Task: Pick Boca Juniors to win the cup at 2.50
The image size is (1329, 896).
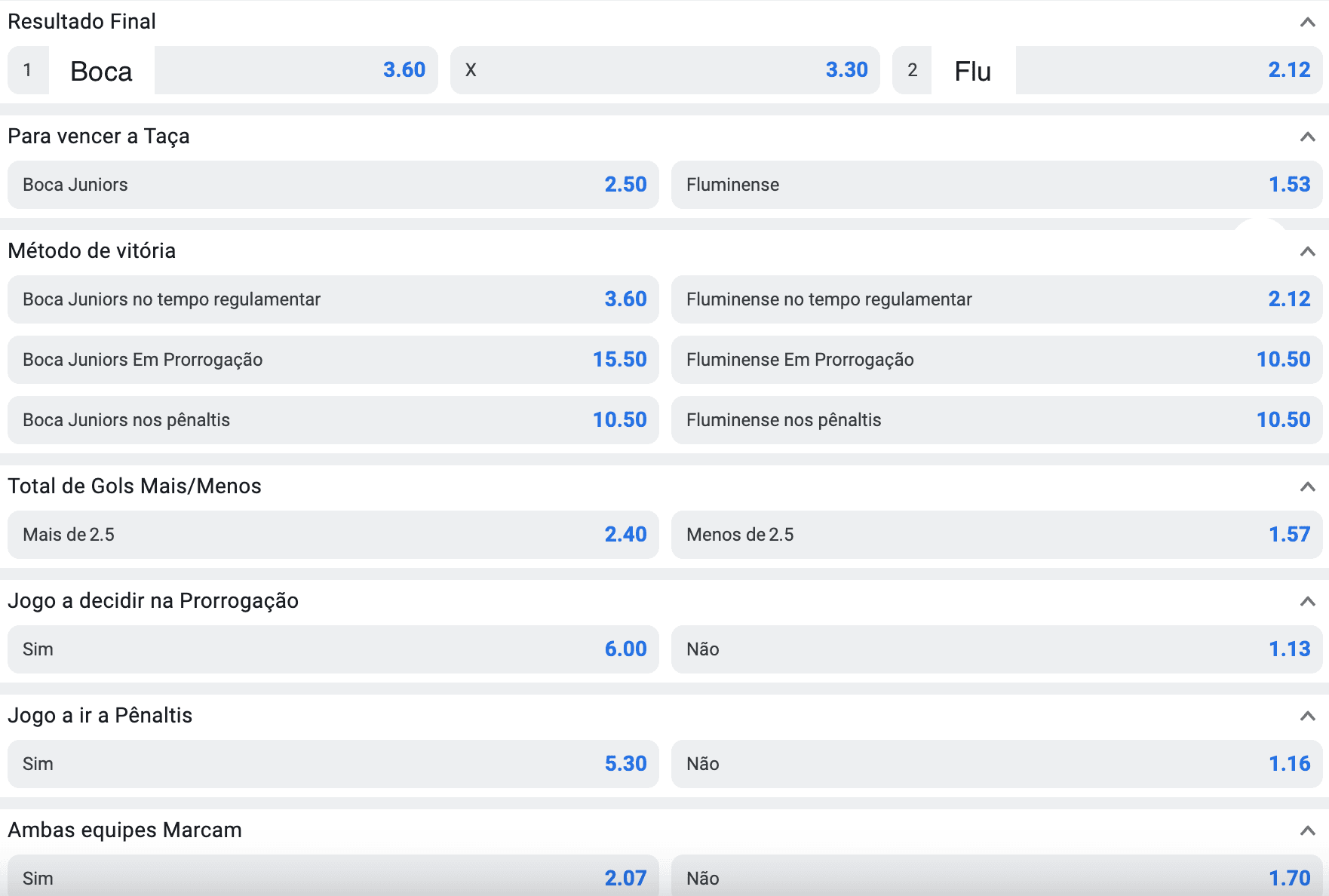Action: coord(333,185)
